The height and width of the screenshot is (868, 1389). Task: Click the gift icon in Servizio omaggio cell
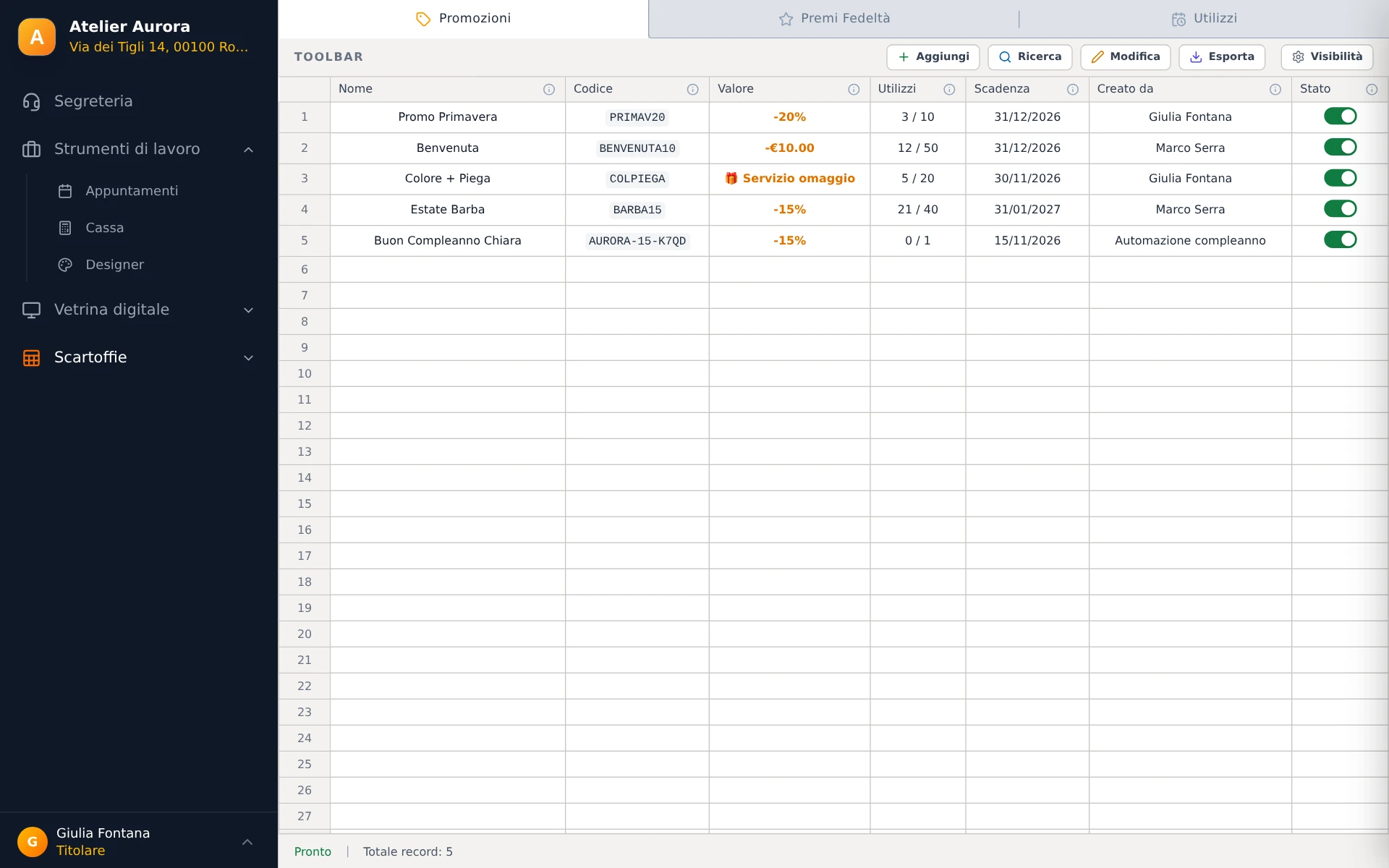(731, 179)
